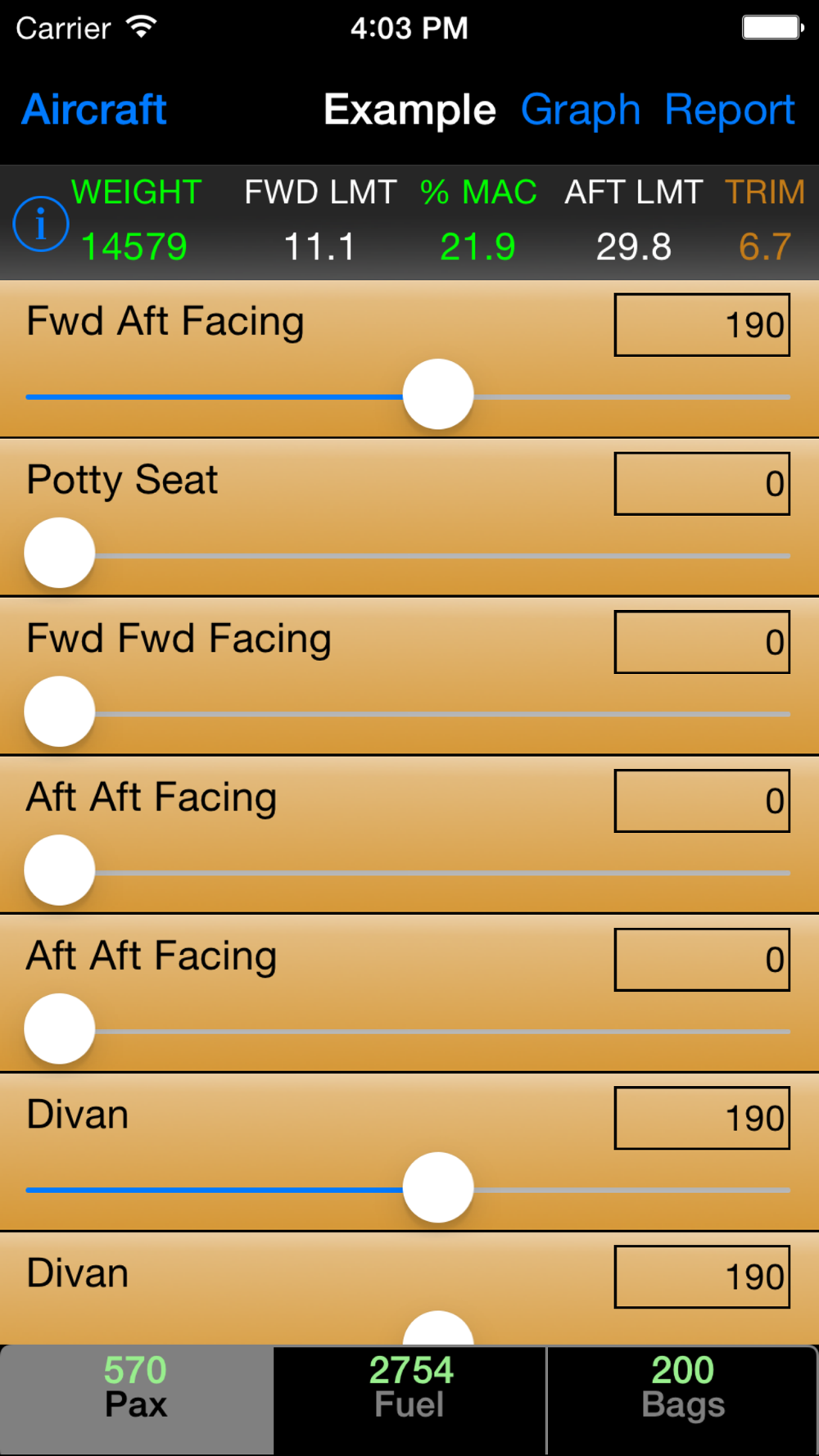Screen dimensions: 819x1456
Task: Edit the Fwd Fwd Facing weight field
Action: (x=702, y=643)
